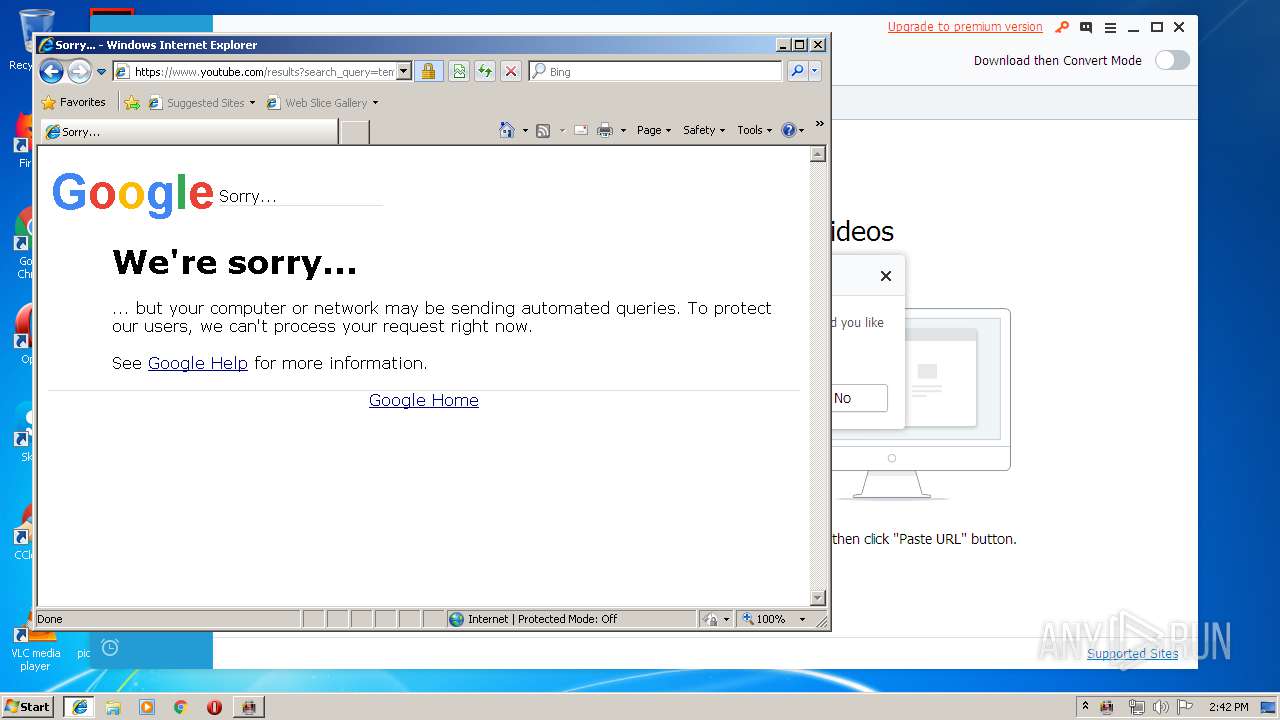
Task: Expand the address bar URL dropdown
Action: point(404,71)
